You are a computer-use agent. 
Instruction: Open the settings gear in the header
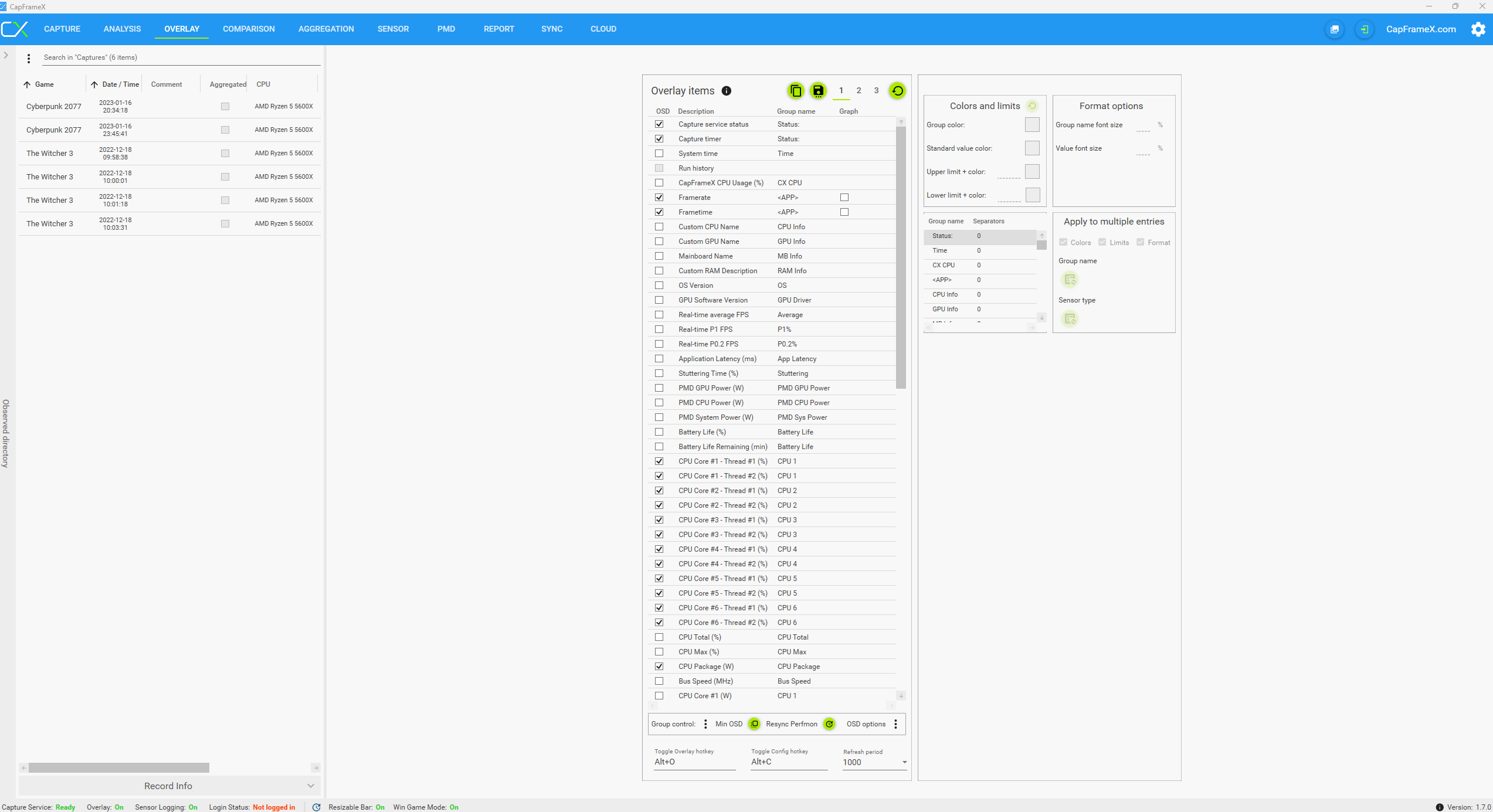[x=1478, y=29]
